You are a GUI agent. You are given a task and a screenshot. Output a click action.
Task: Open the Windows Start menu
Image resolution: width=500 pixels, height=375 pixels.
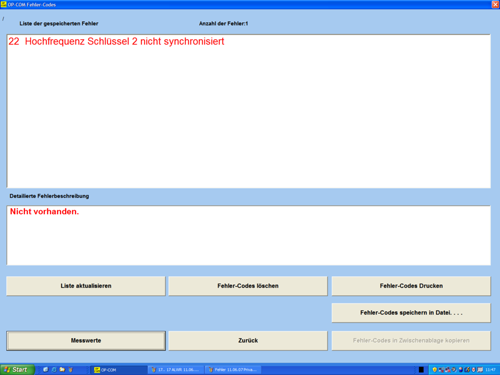17,370
